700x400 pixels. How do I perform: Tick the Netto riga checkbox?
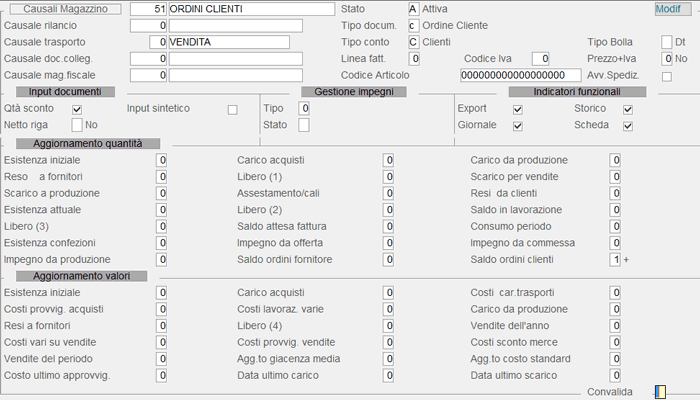(x=77, y=125)
